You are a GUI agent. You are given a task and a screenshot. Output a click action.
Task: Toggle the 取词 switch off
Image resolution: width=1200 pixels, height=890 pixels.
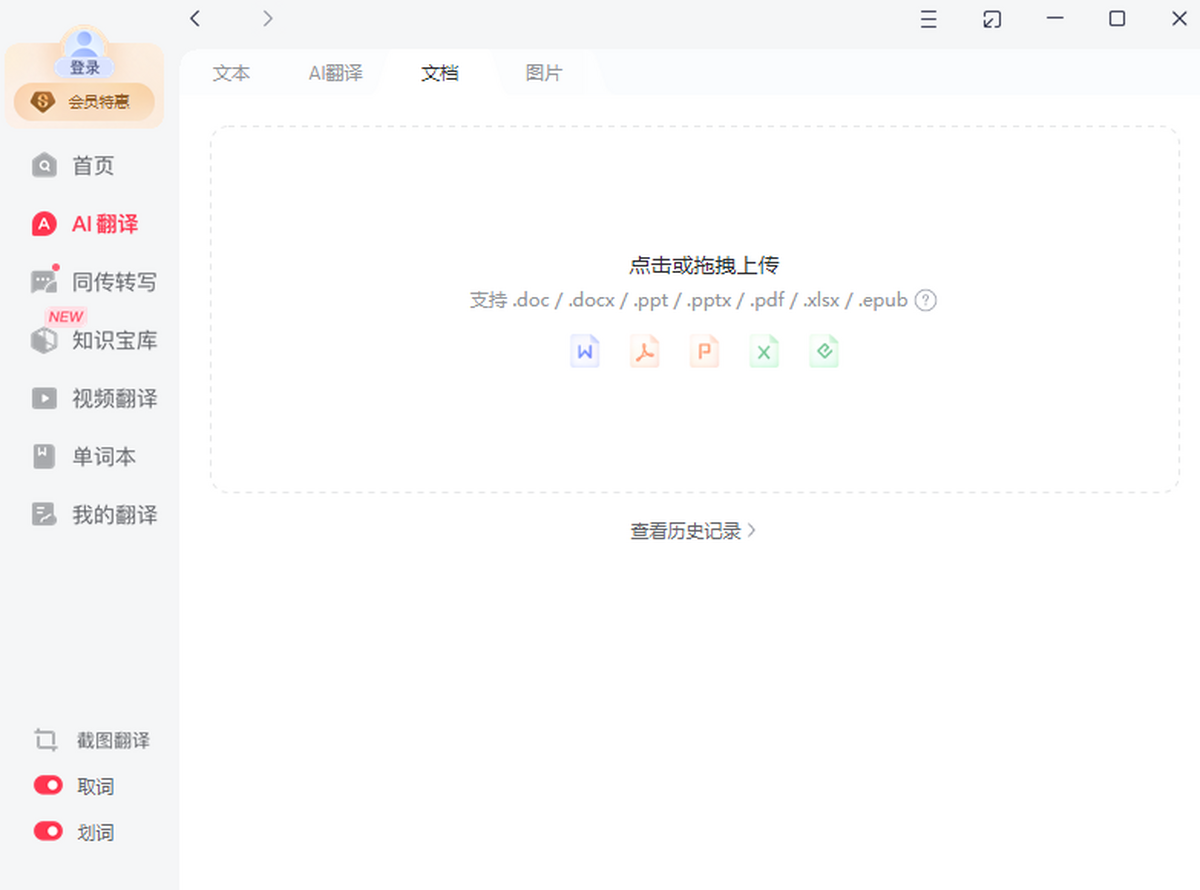pyautogui.click(x=48, y=786)
